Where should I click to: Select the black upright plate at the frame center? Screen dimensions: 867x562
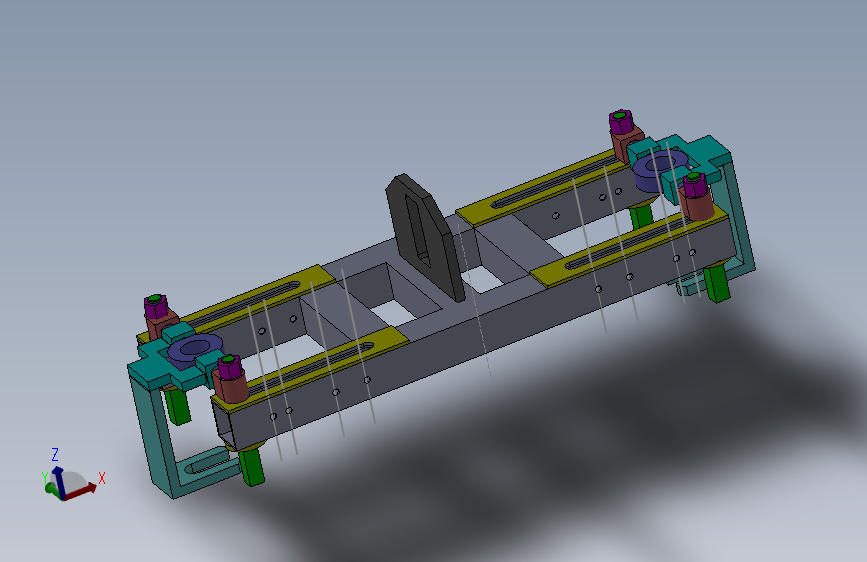[x=425, y=236]
